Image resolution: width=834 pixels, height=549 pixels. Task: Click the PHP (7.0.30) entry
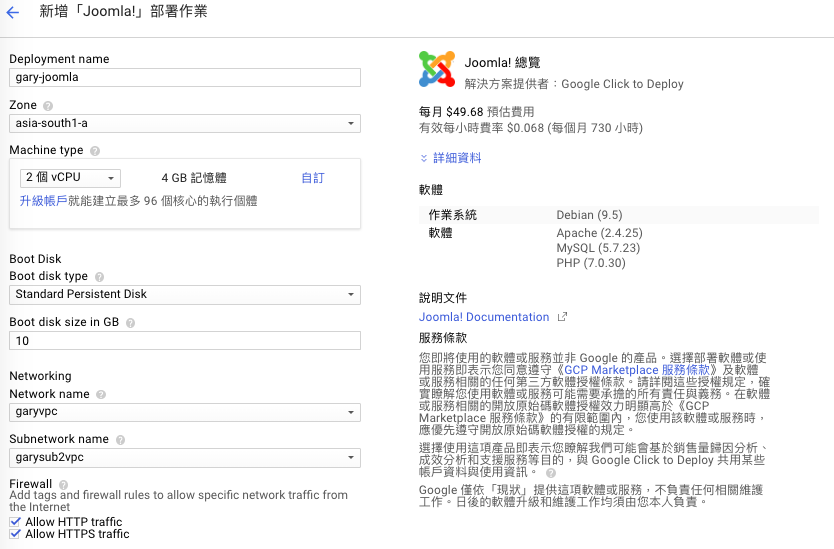(591, 263)
